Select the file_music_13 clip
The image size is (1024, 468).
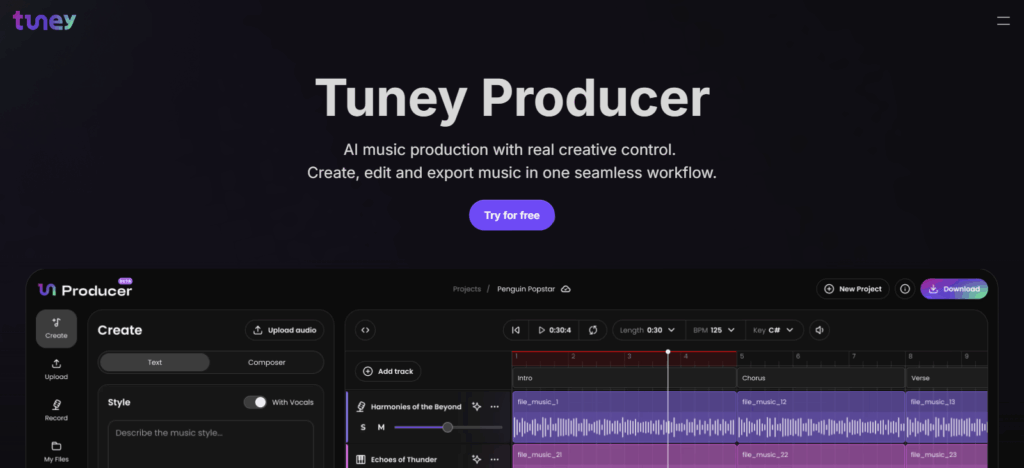(947, 416)
